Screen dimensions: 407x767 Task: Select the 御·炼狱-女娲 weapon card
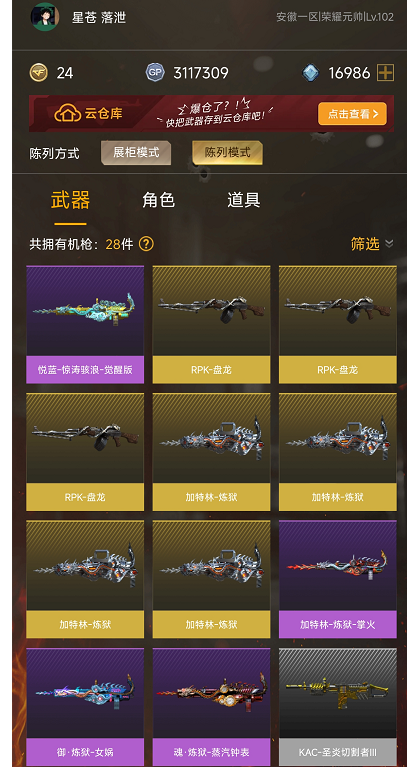click(x=85, y=707)
